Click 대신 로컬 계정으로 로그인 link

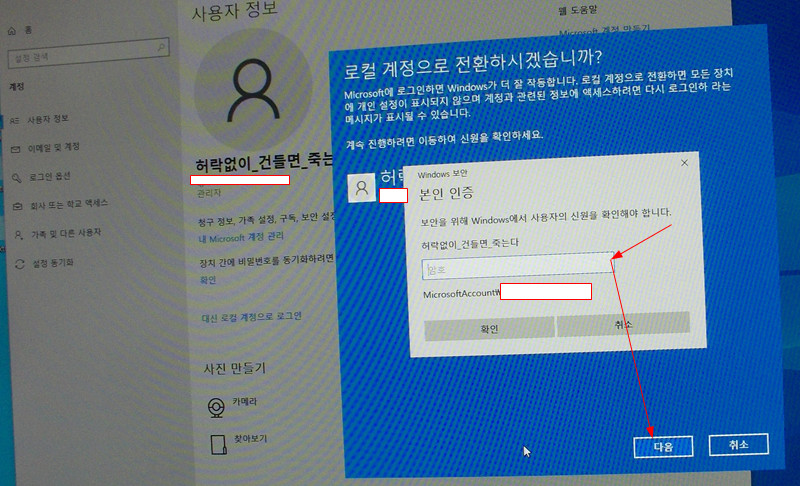tap(252, 317)
